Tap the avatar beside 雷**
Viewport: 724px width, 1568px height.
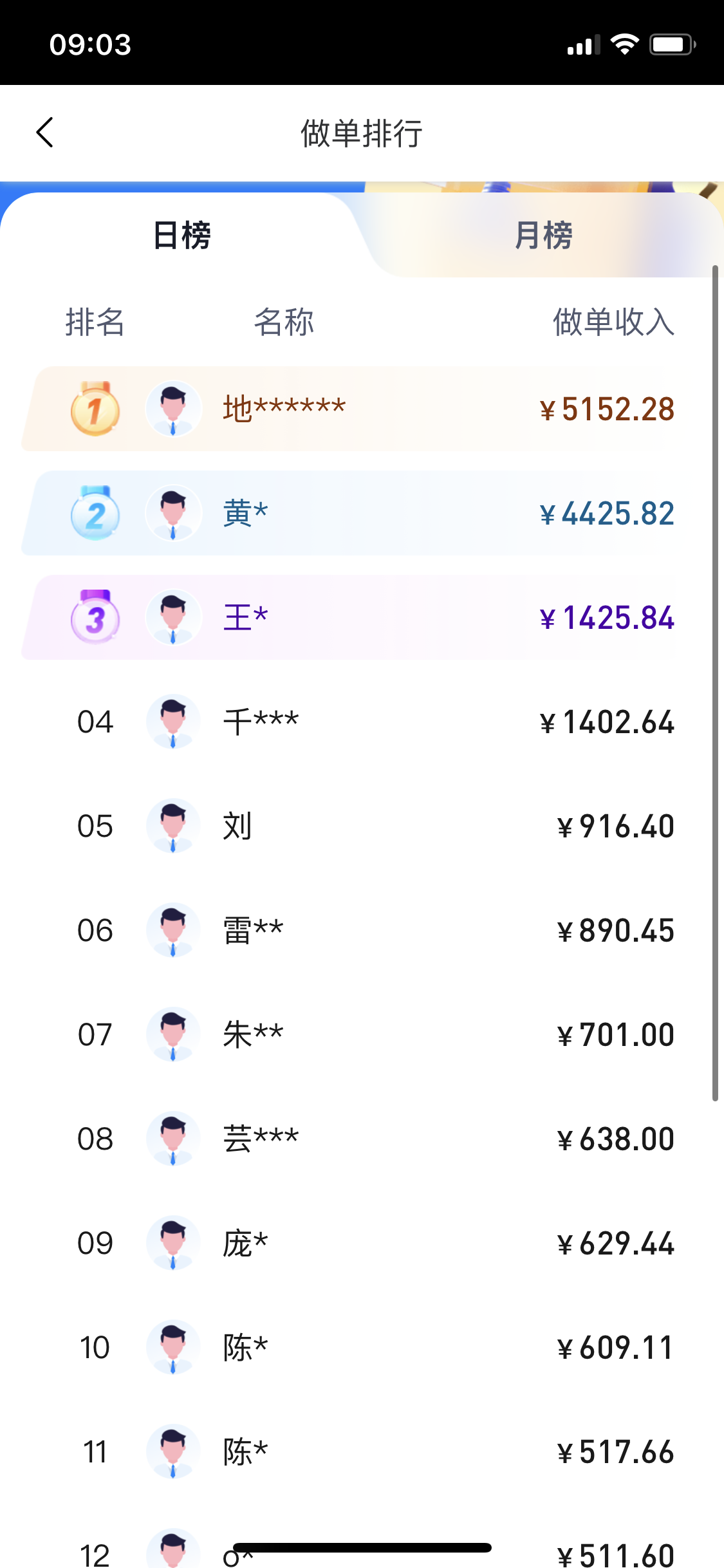click(173, 930)
